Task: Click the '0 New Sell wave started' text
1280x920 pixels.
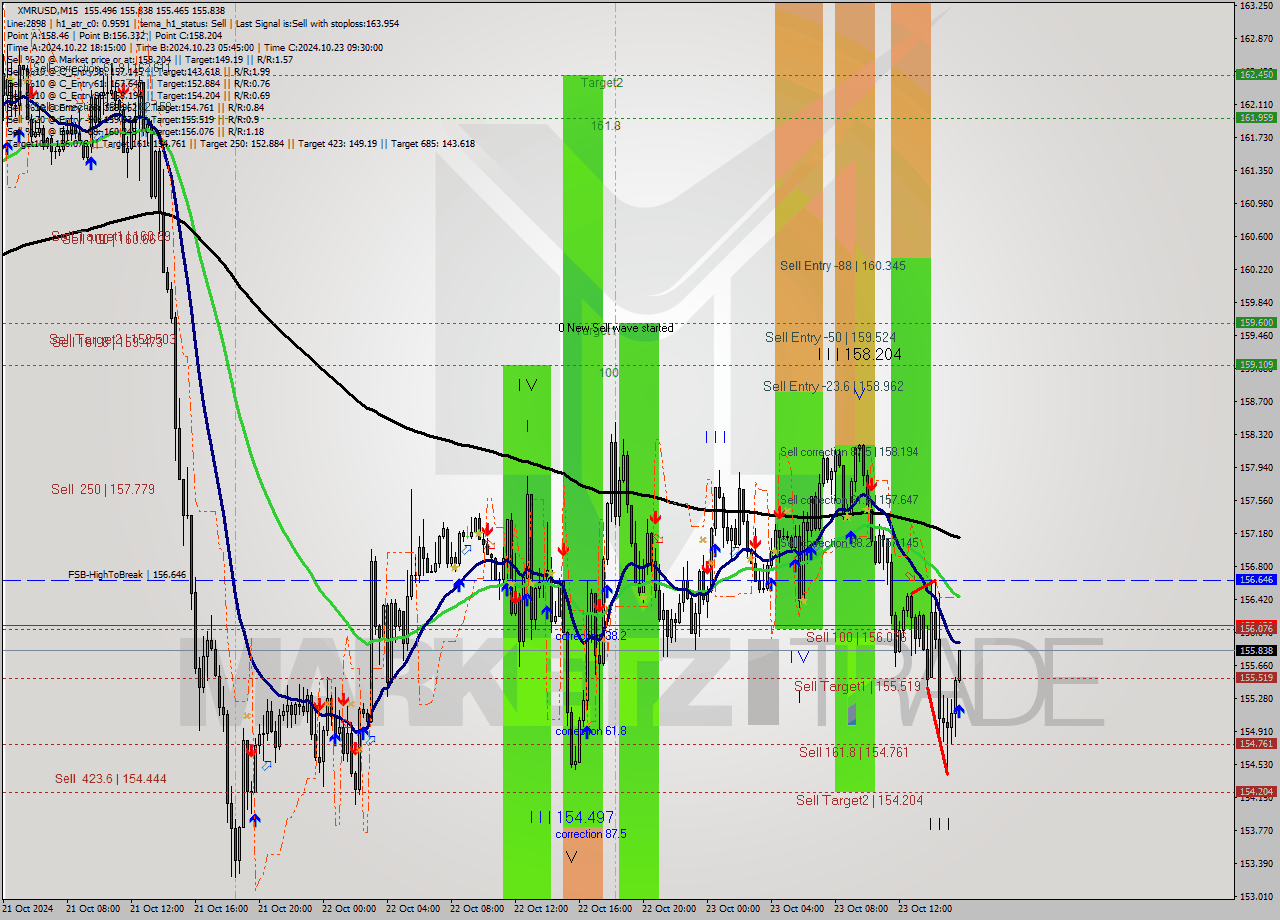Action: (x=616, y=328)
